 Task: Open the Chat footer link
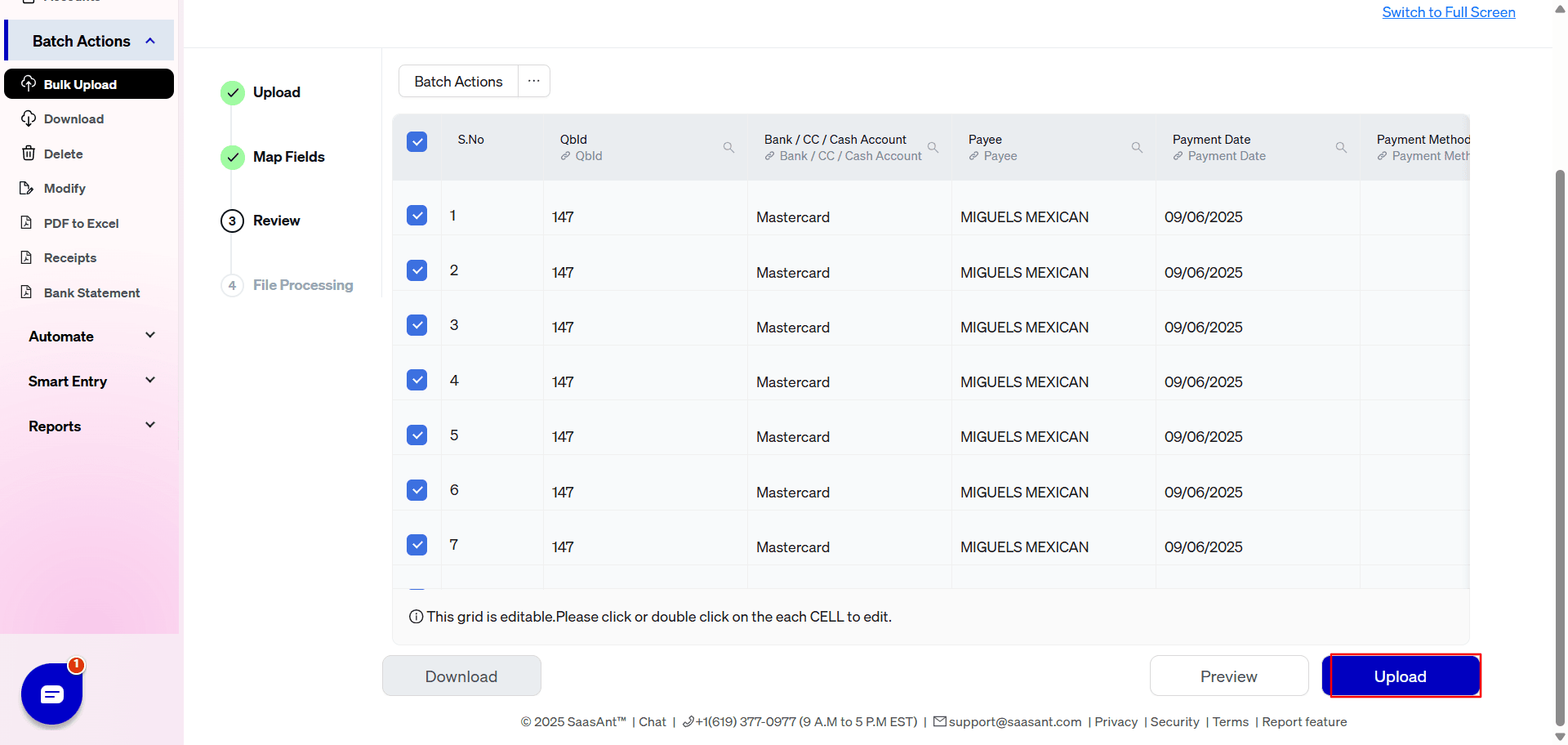click(x=653, y=722)
